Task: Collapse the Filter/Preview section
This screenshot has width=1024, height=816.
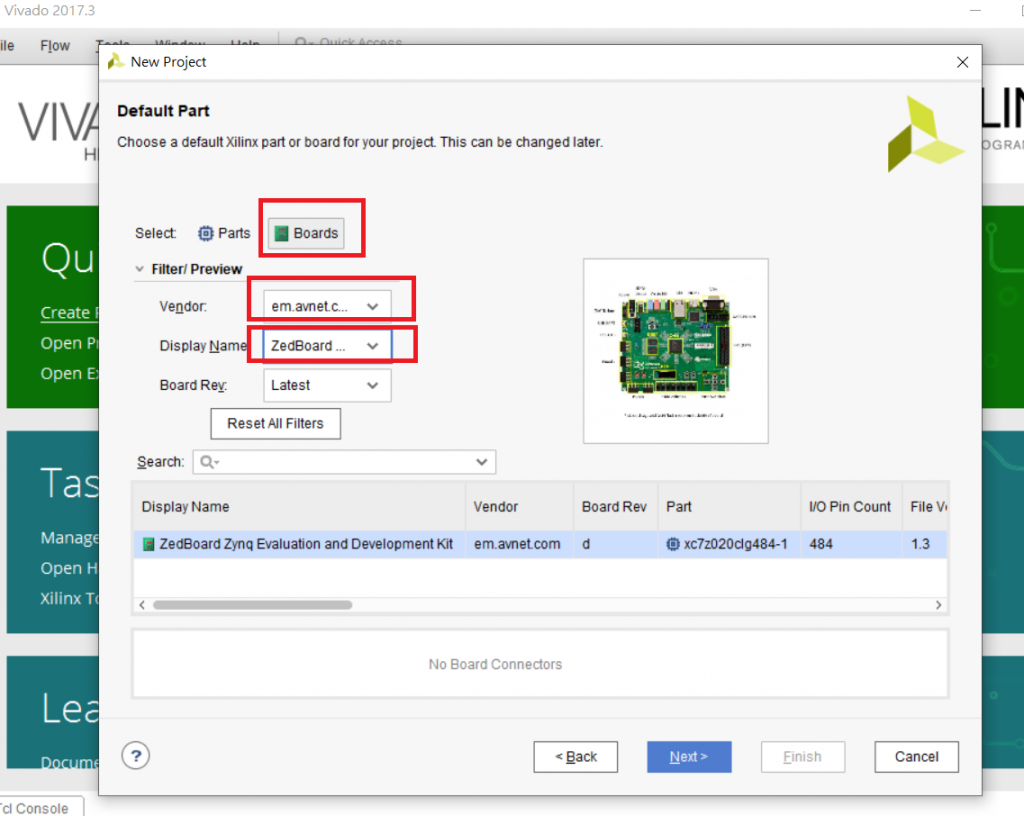Action: click(x=139, y=269)
